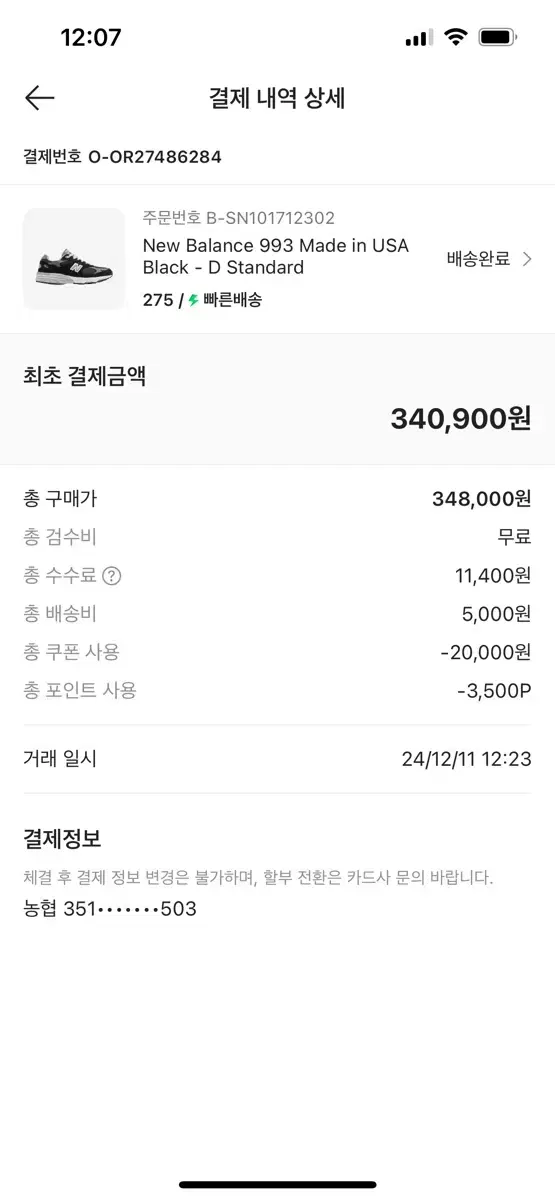This screenshot has width=555, height=1200.
Task: Select the New Balance 993 product title
Action: tap(276, 256)
